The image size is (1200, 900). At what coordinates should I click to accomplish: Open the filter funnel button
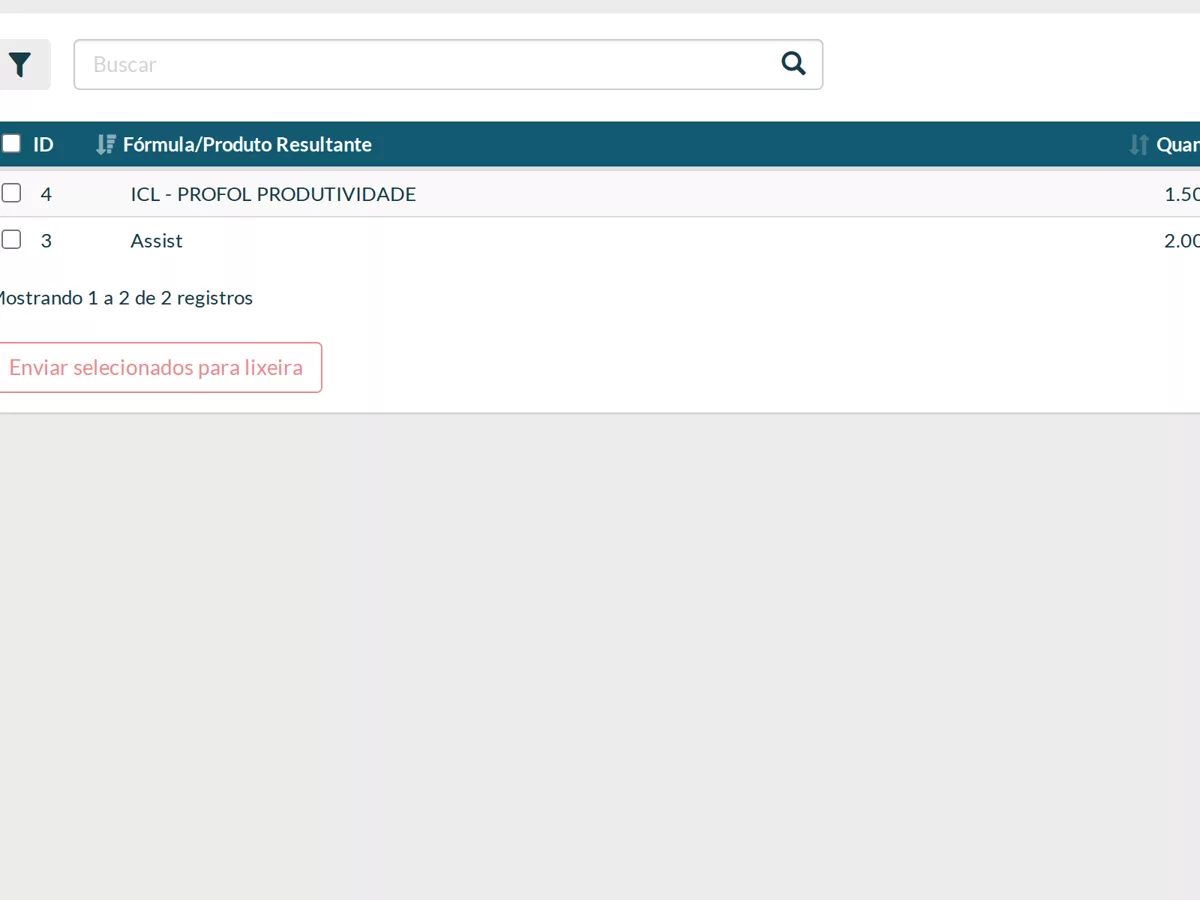tap(19, 65)
